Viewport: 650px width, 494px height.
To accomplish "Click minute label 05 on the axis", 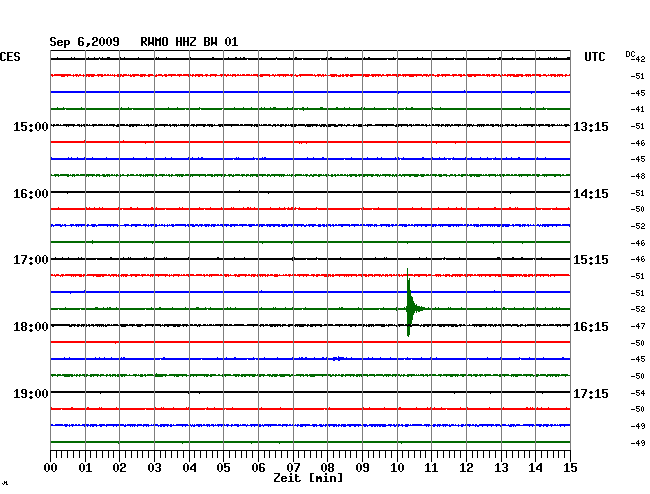I will (223, 468).
